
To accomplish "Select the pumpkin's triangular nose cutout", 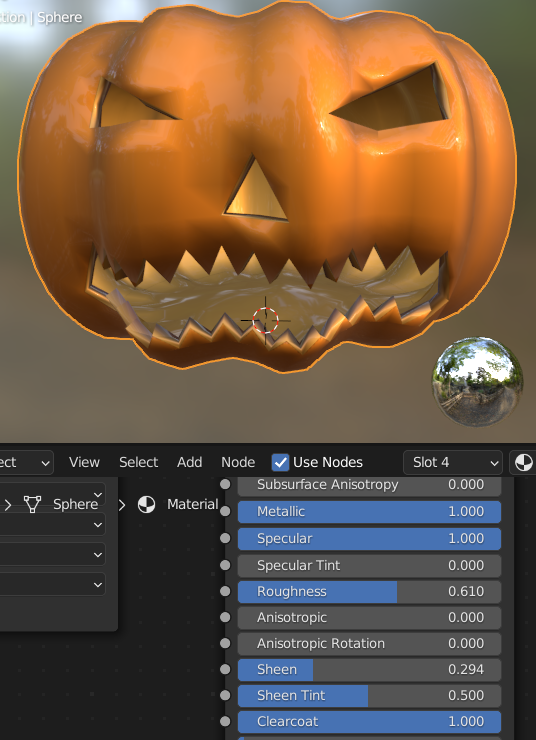I will (256, 191).
